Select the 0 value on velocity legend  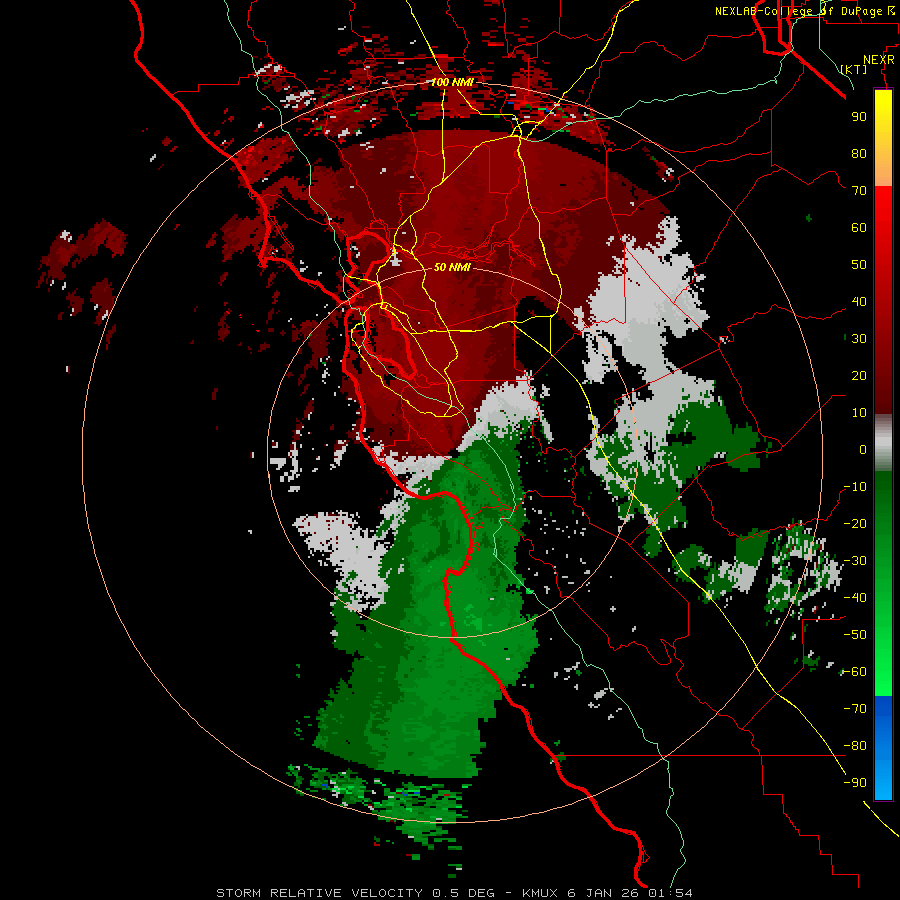[x=863, y=449]
